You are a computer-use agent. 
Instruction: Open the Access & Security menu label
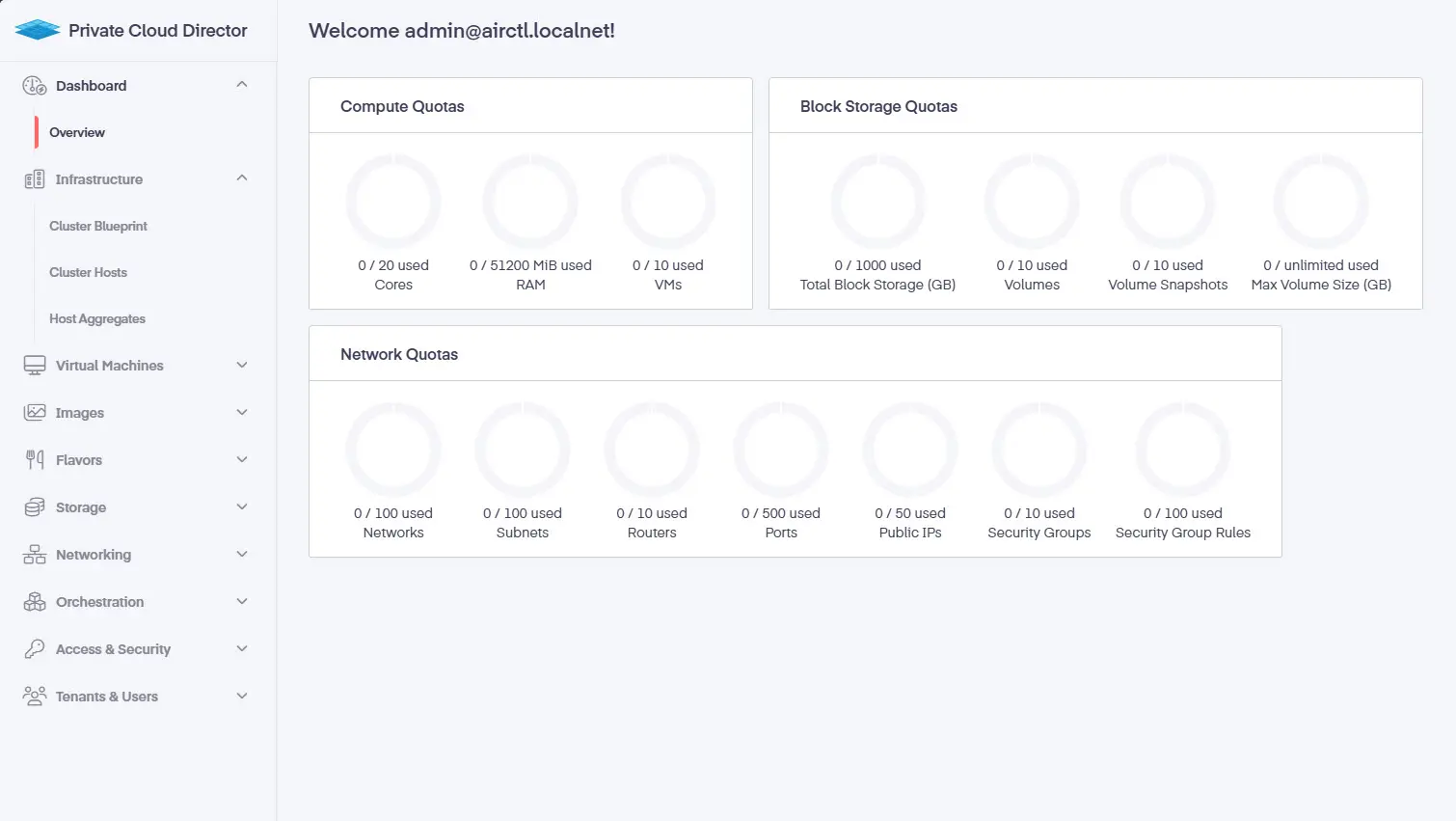pos(113,649)
